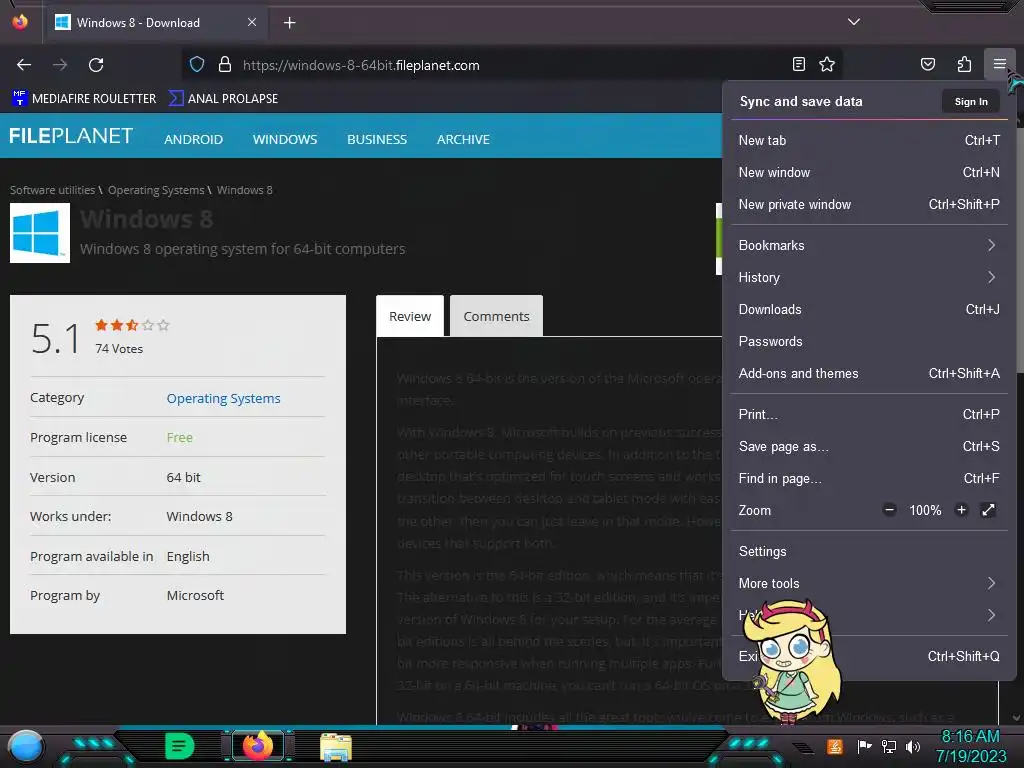This screenshot has width=1024, height=768.
Task: Choose Print… in the menu
Action: pos(869,415)
